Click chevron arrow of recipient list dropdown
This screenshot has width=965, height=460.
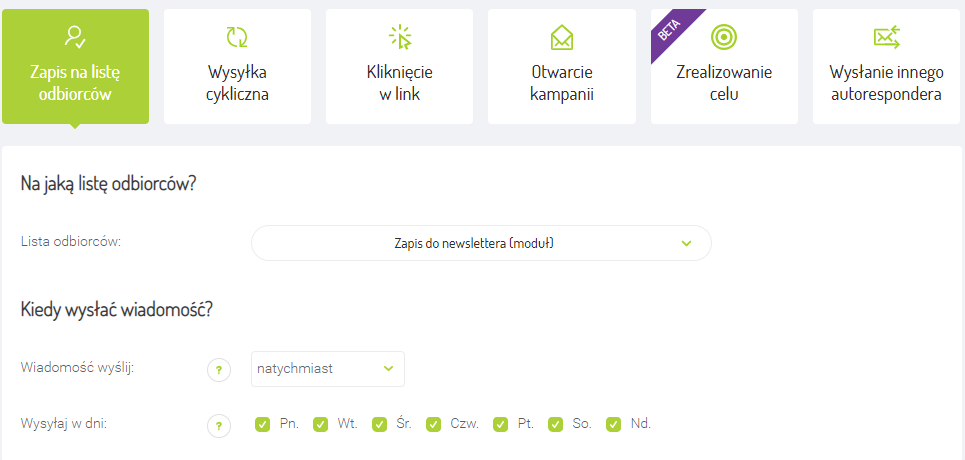[686, 243]
